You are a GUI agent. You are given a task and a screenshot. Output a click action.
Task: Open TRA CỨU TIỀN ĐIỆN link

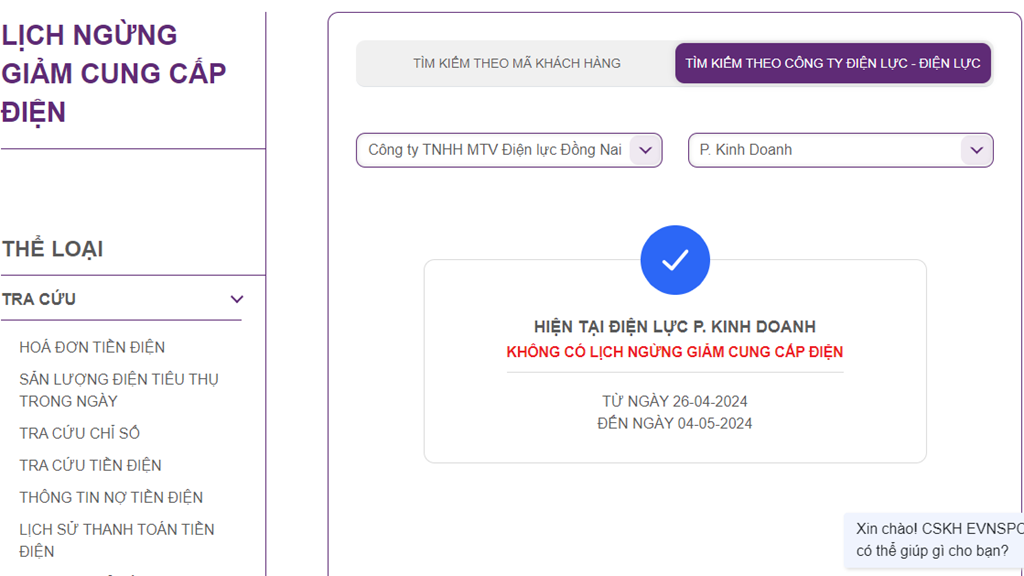(90, 465)
